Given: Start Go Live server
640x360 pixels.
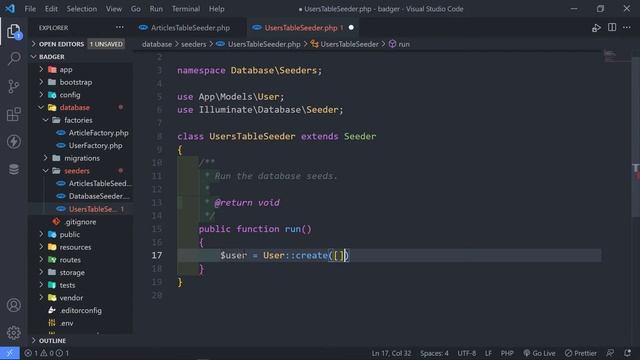Looking at the screenshot, I should (540, 353).
